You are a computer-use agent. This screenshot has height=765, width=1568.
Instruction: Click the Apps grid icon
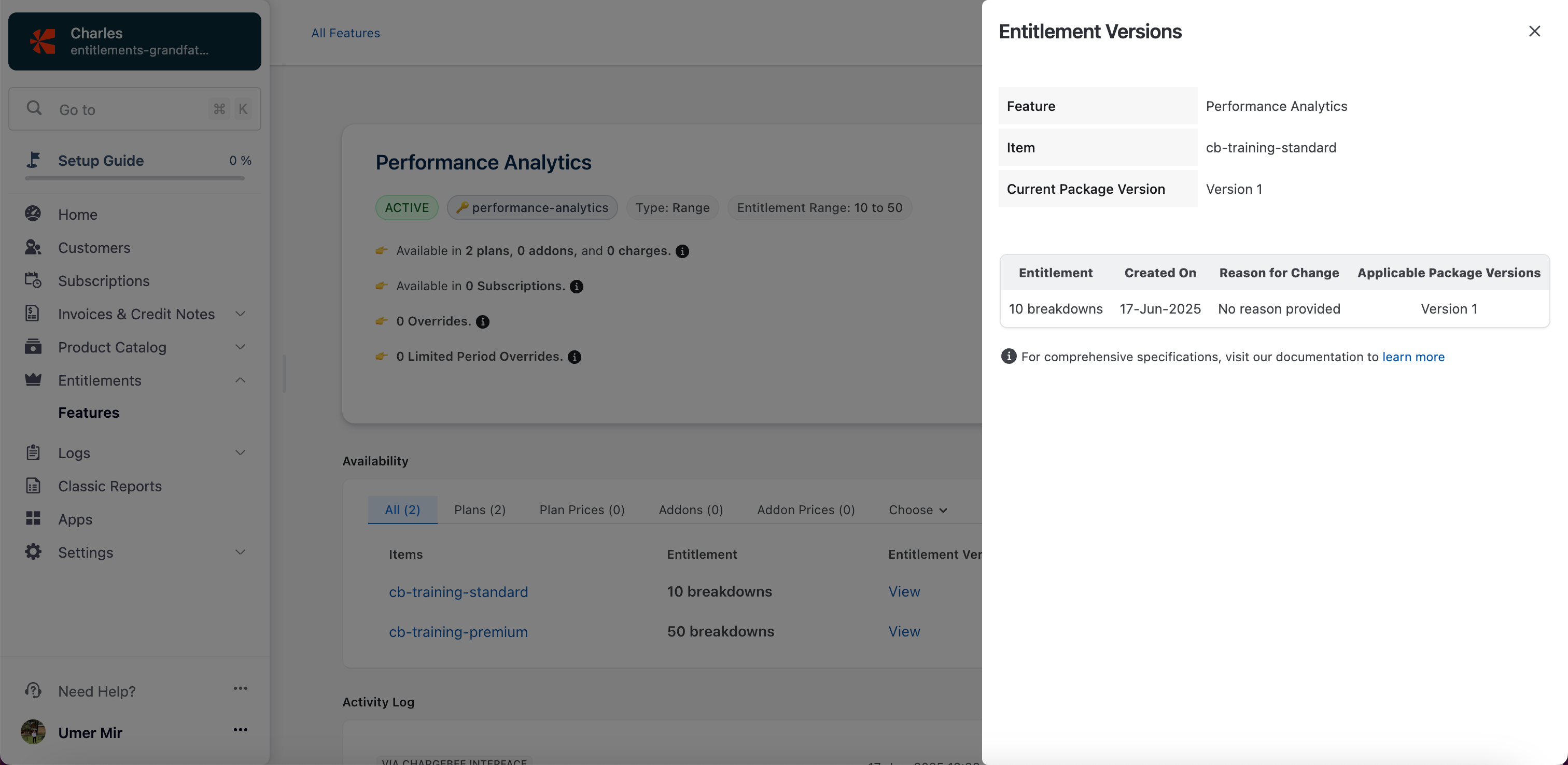point(33,518)
